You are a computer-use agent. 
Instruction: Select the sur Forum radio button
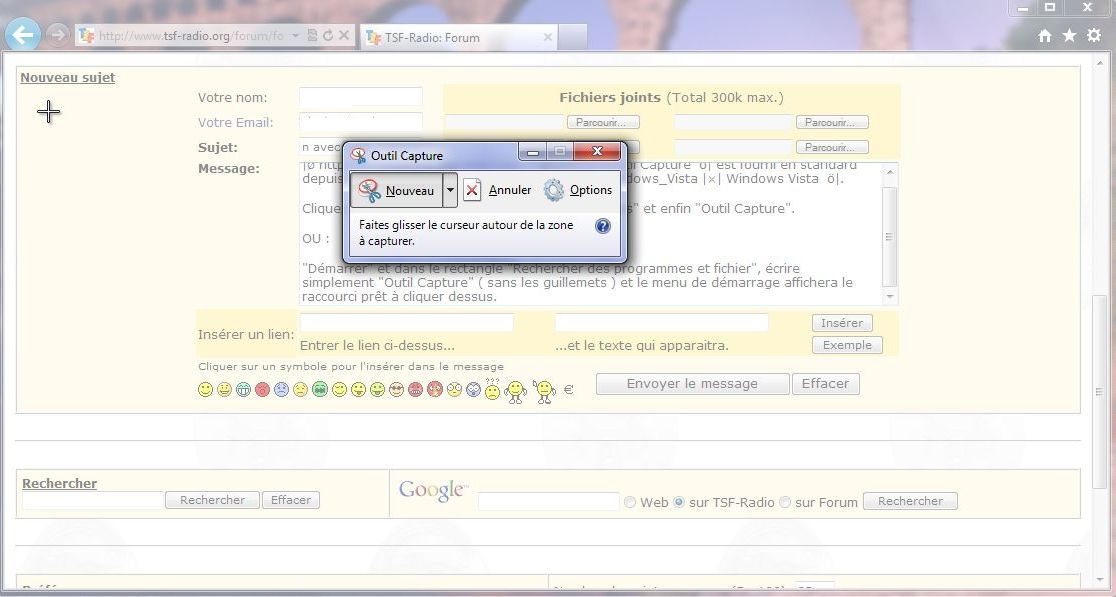(784, 502)
